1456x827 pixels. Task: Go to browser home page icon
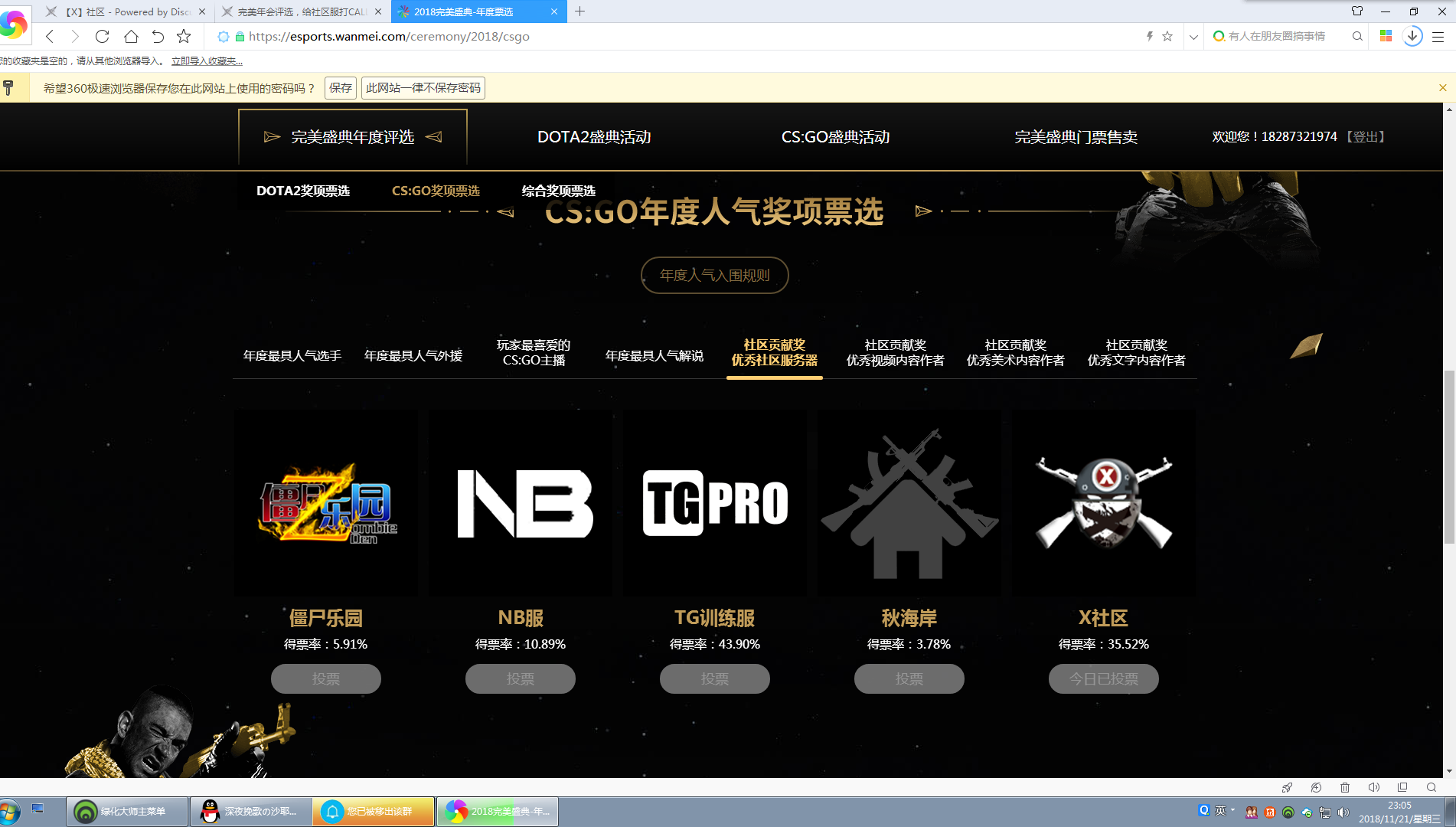click(131, 36)
